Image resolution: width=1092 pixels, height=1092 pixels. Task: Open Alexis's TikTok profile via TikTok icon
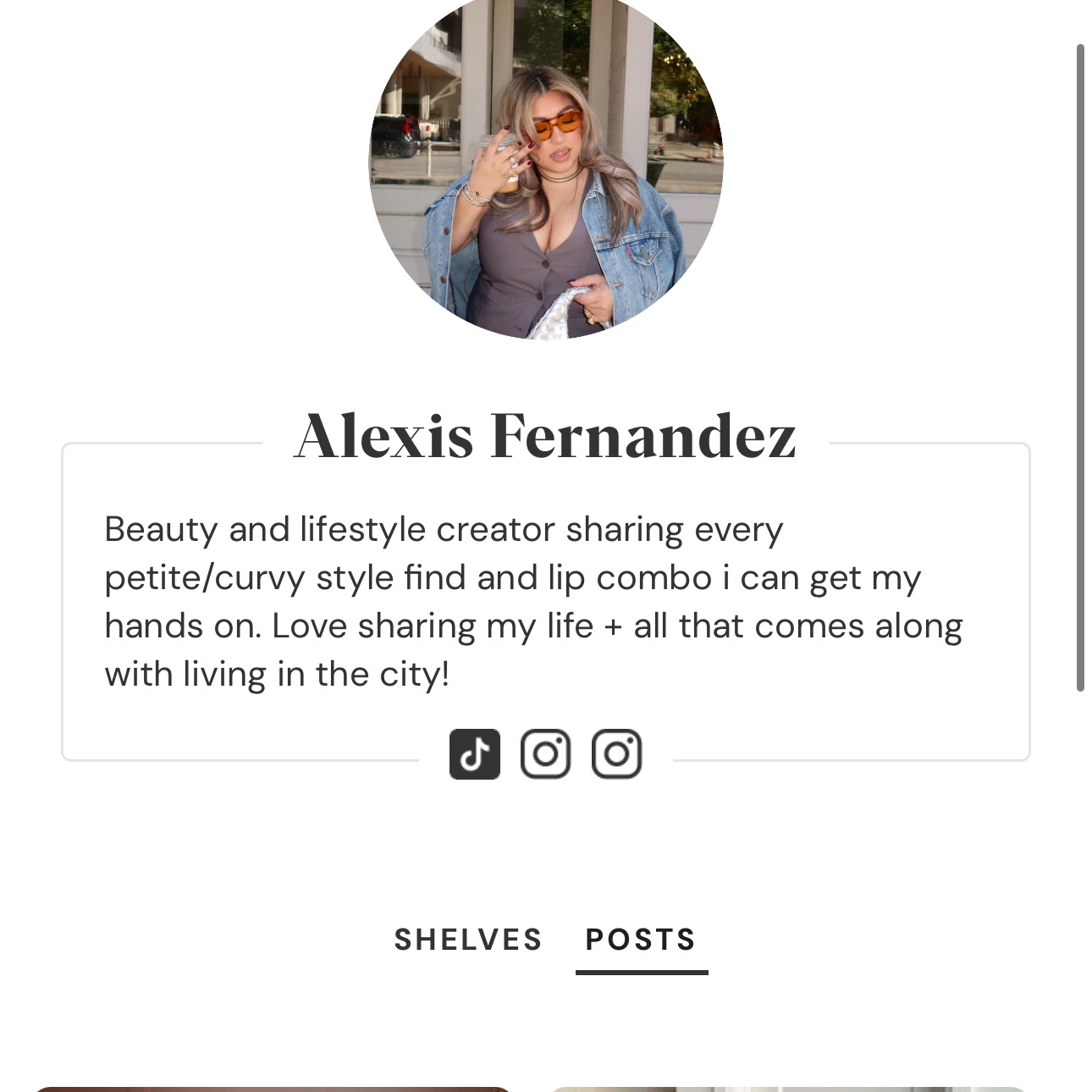[x=475, y=752]
